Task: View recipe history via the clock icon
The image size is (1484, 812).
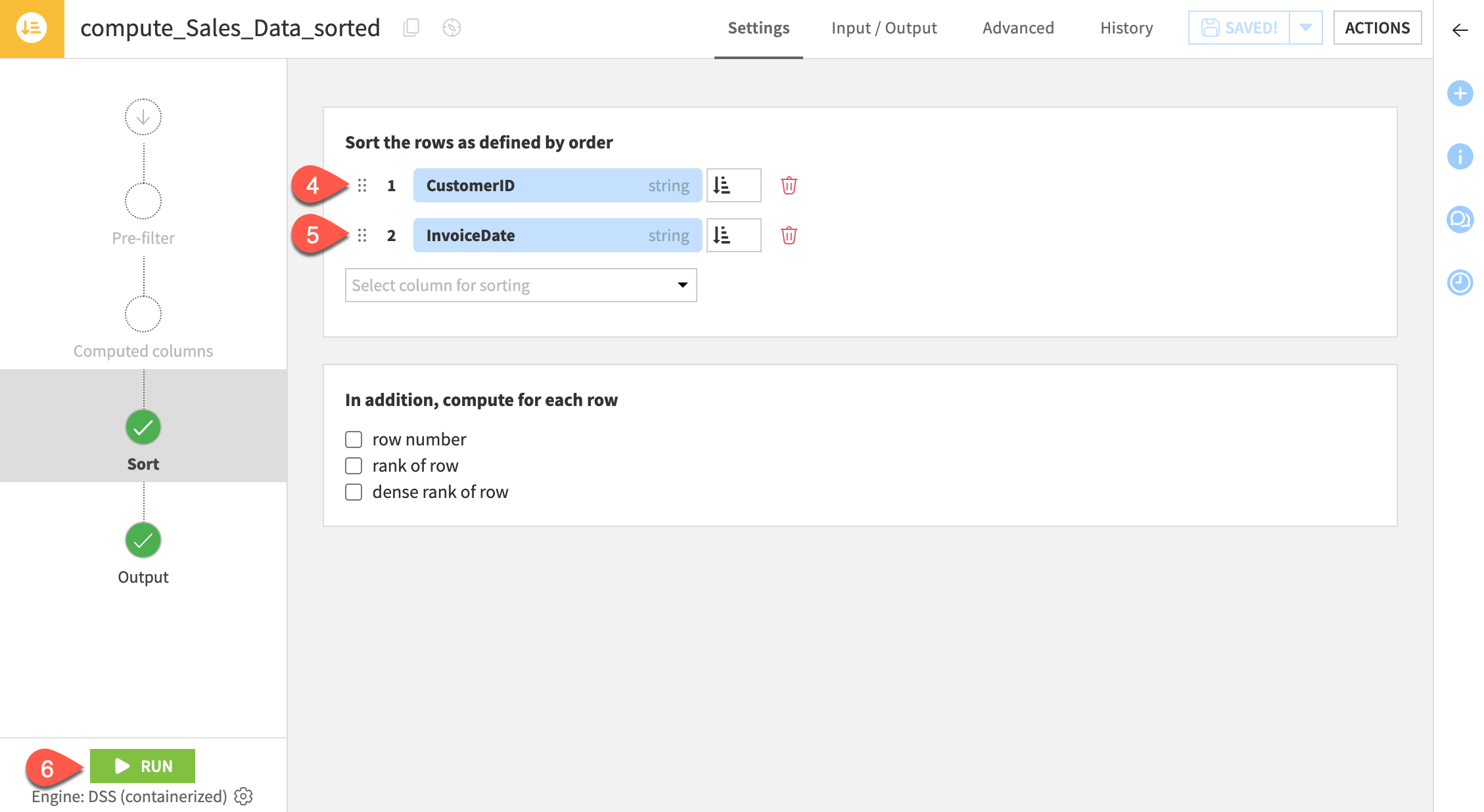Action: click(1460, 282)
